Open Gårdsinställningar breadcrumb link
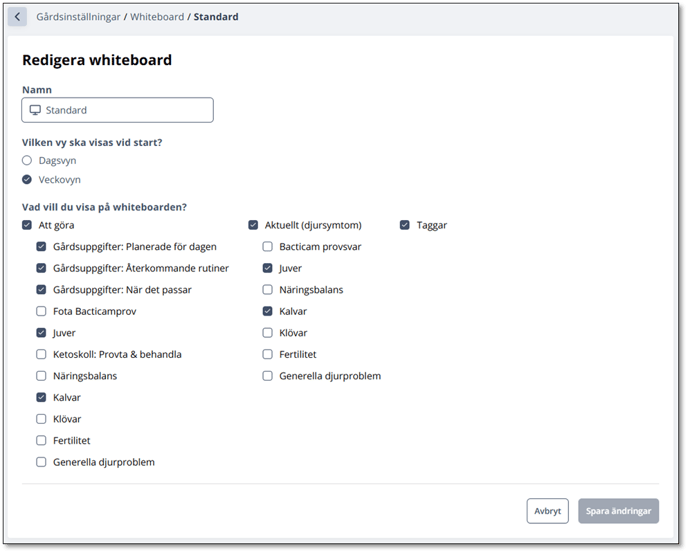Image resolution: width=688 pixels, height=553 pixels. click(78, 17)
